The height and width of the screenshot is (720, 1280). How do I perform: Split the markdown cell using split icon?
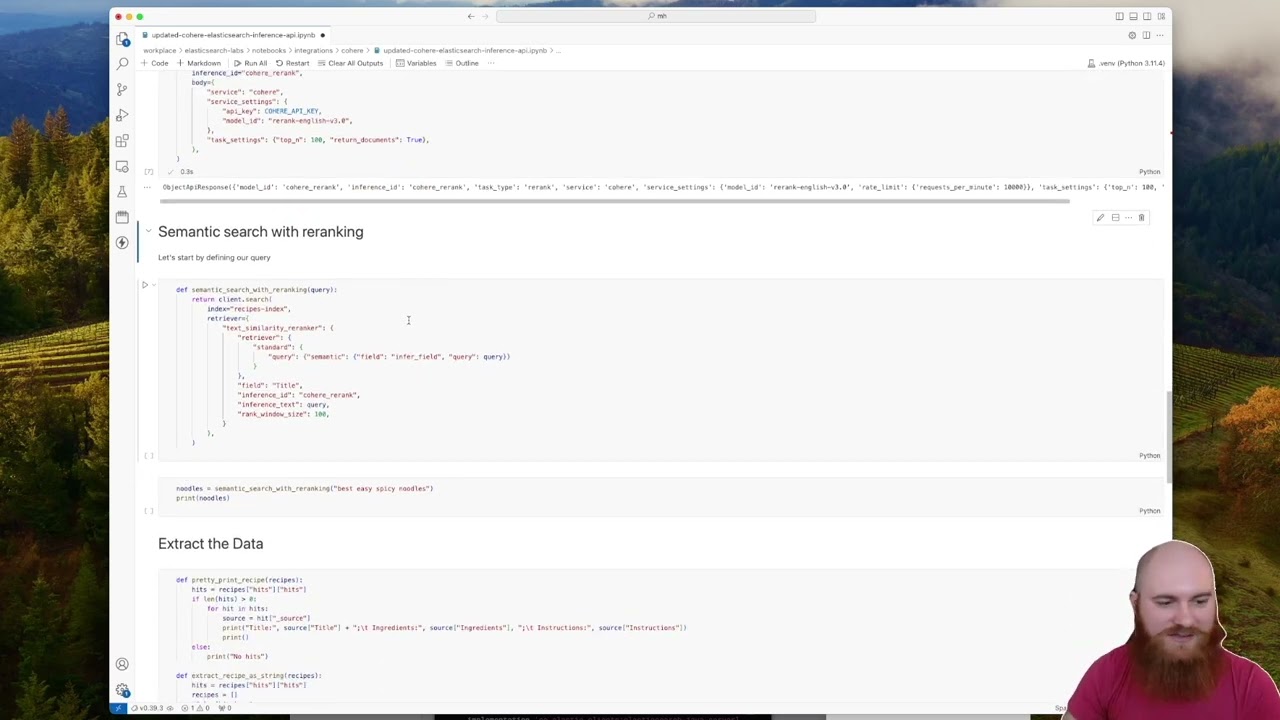[1115, 217]
